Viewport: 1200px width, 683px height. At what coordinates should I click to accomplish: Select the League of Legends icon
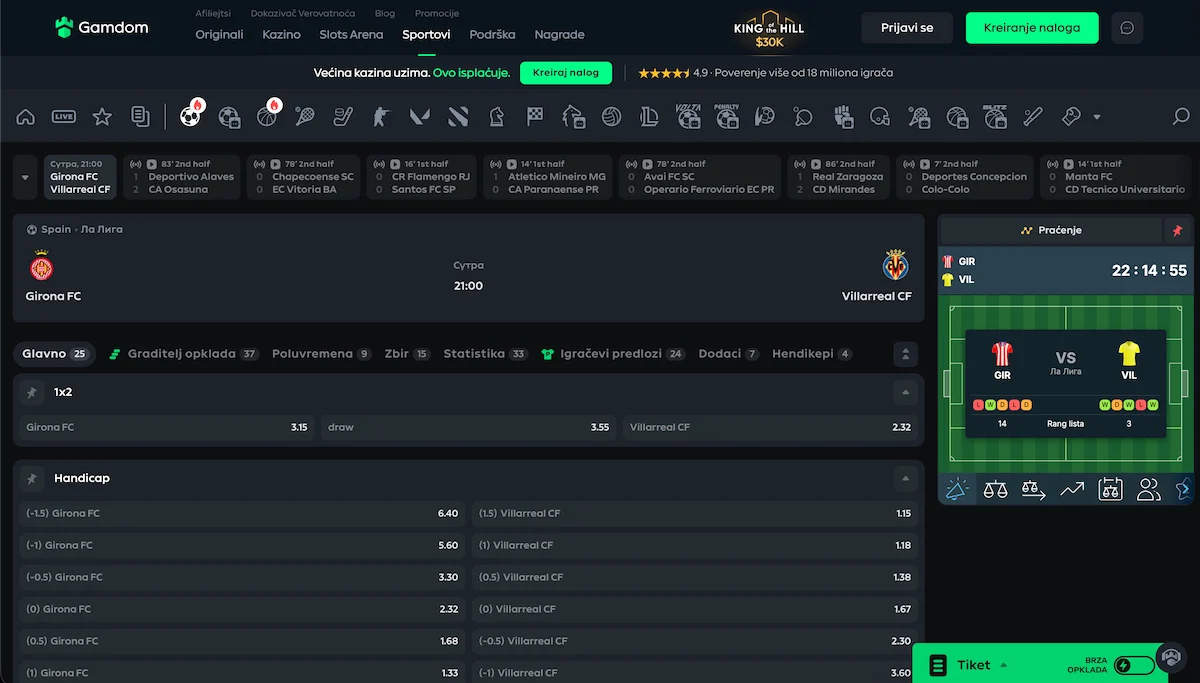[649, 117]
